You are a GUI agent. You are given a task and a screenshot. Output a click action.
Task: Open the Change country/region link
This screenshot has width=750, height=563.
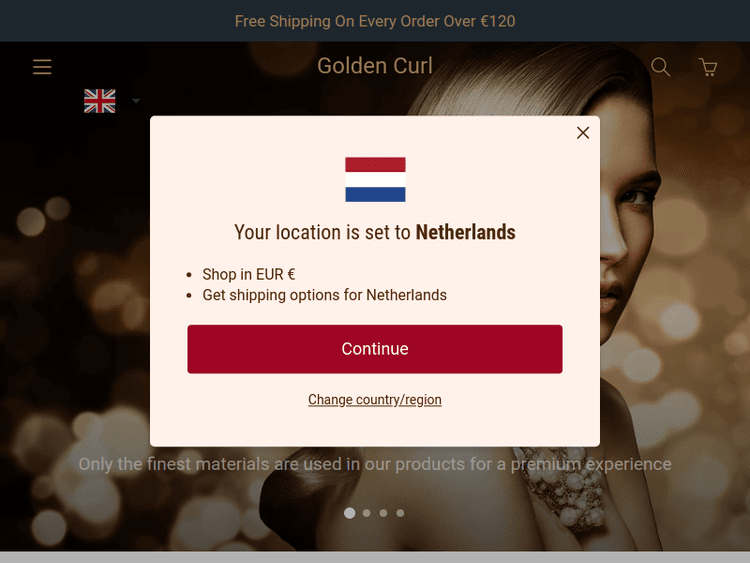[375, 399]
